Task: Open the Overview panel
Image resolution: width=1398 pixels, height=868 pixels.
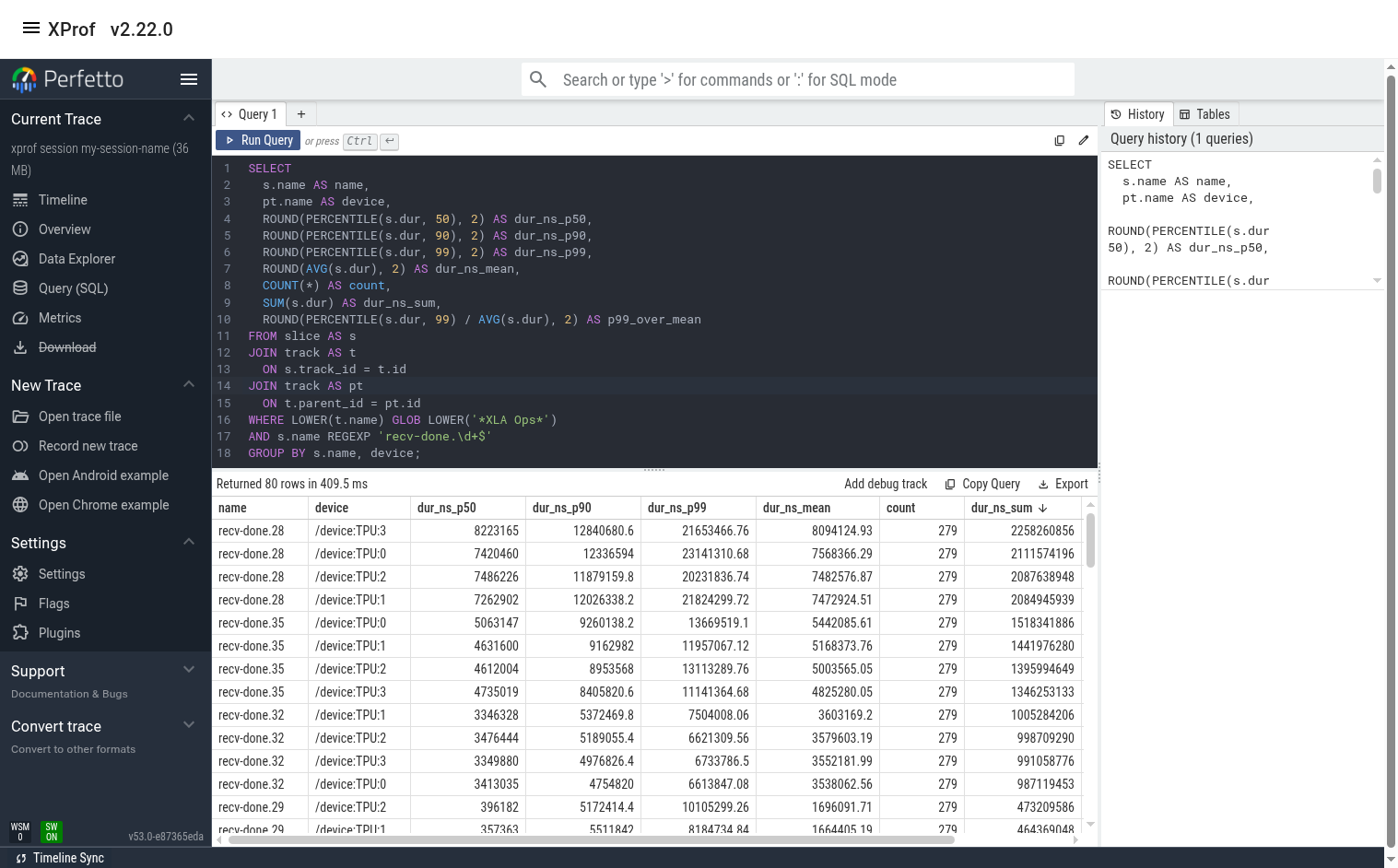Action: tap(65, 229)
